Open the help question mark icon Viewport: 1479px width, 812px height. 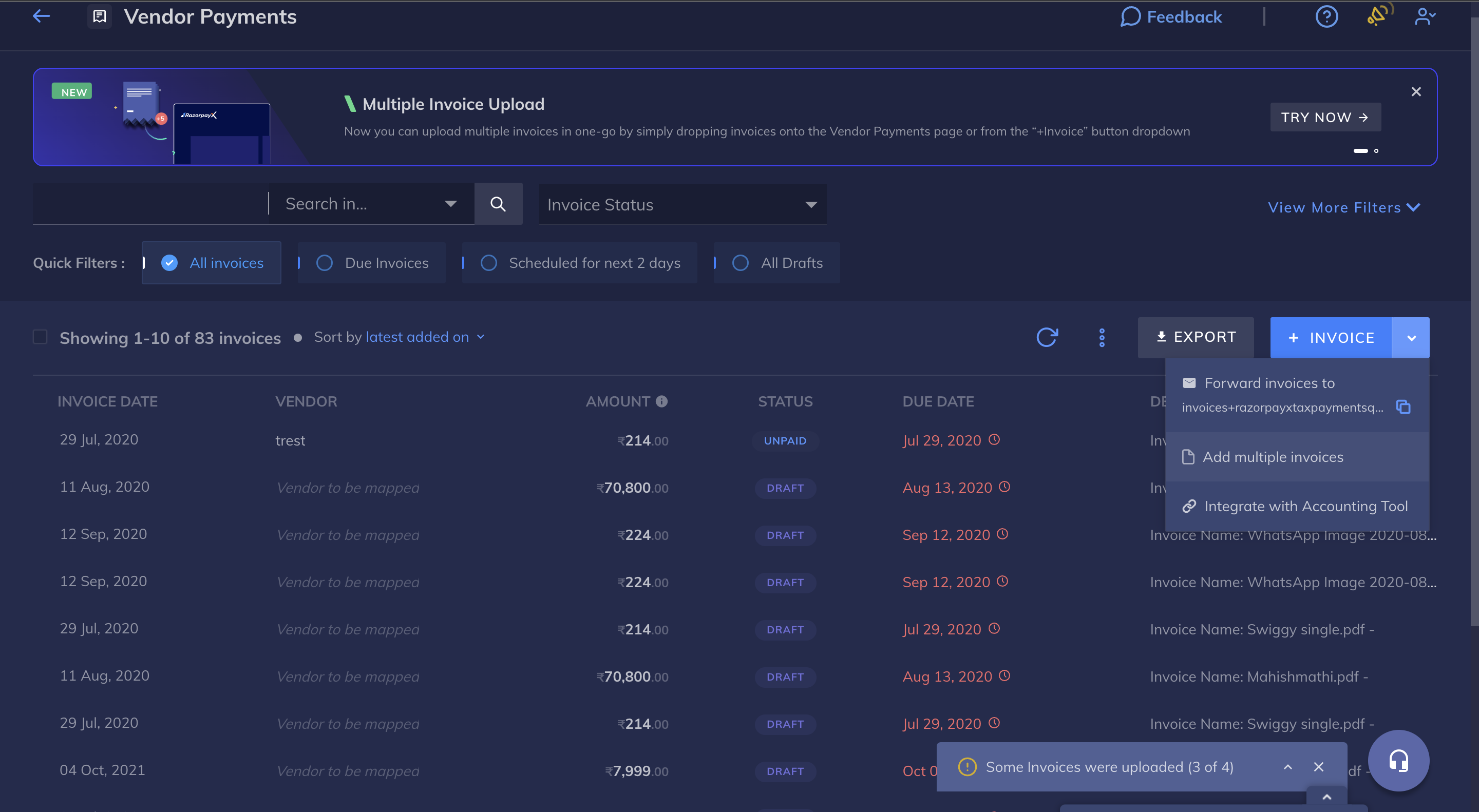[x=1326, y=16]
